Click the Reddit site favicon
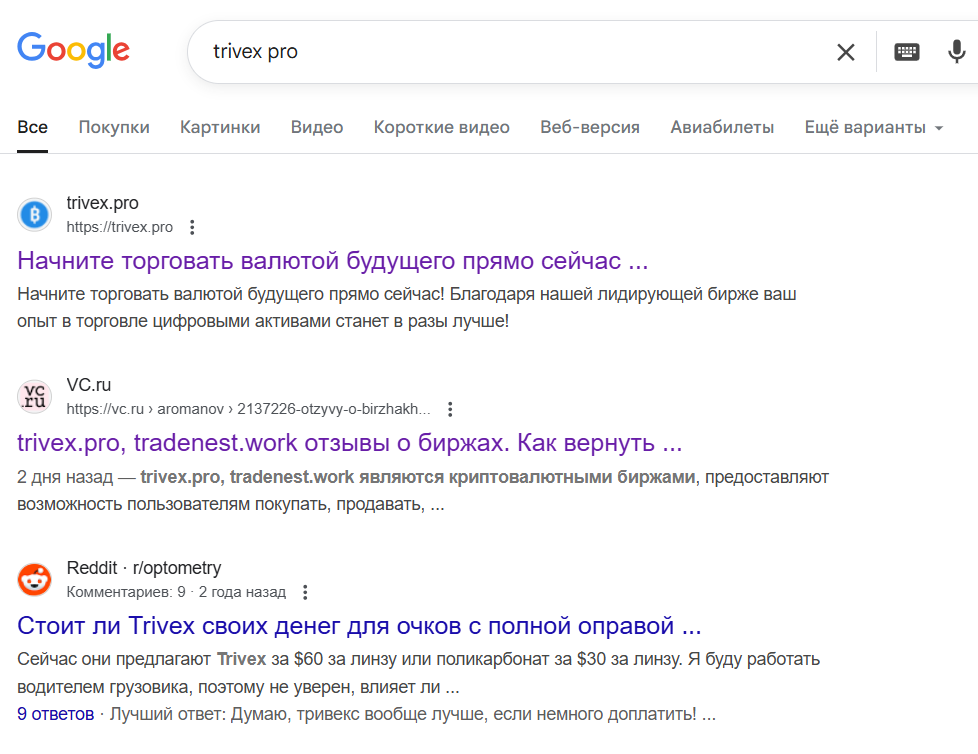The image size is (978, 754). tap(34, 579)
